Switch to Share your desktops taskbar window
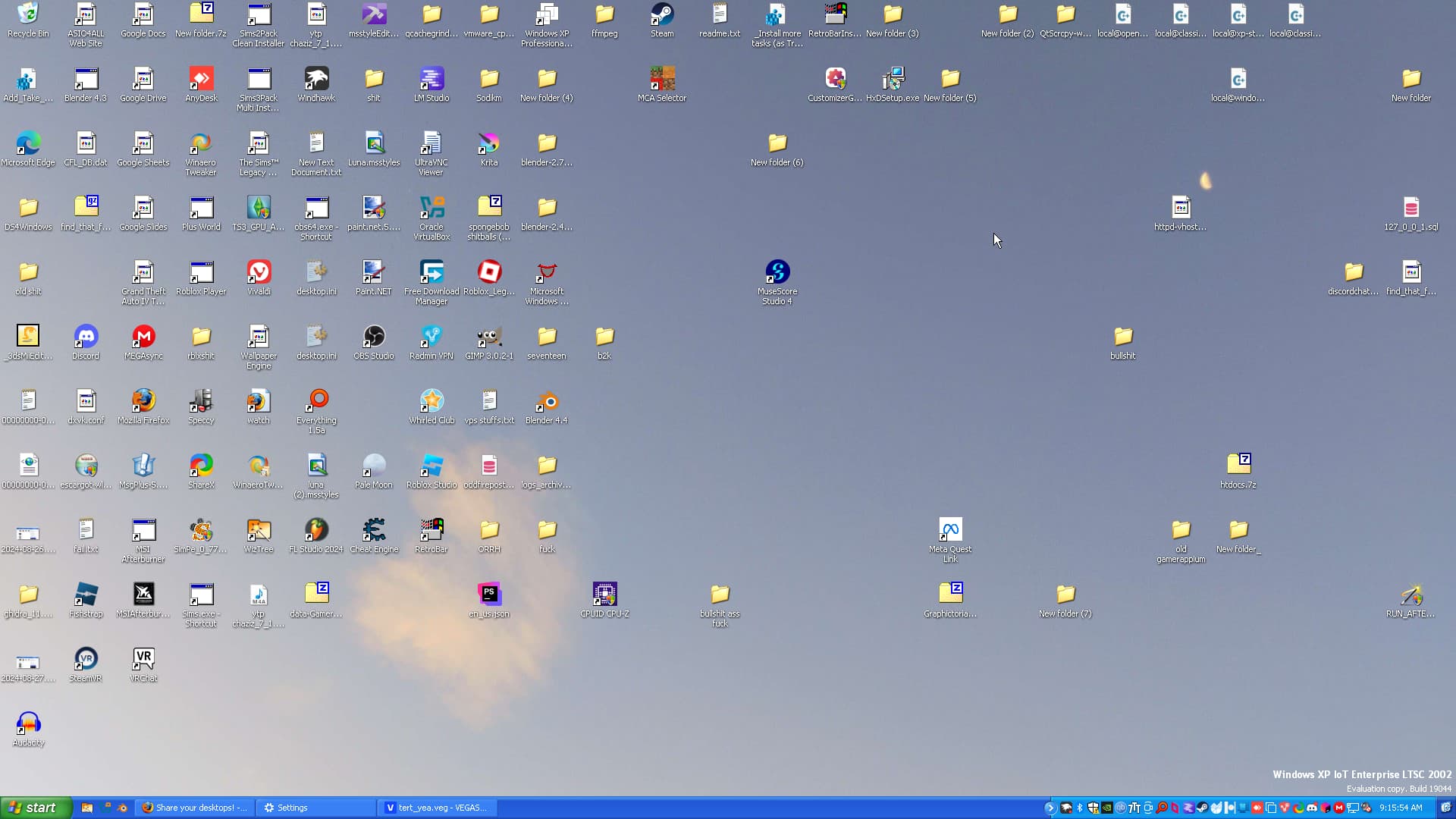The width and height of the screenshot is (1456, 819). coord(196,808)
